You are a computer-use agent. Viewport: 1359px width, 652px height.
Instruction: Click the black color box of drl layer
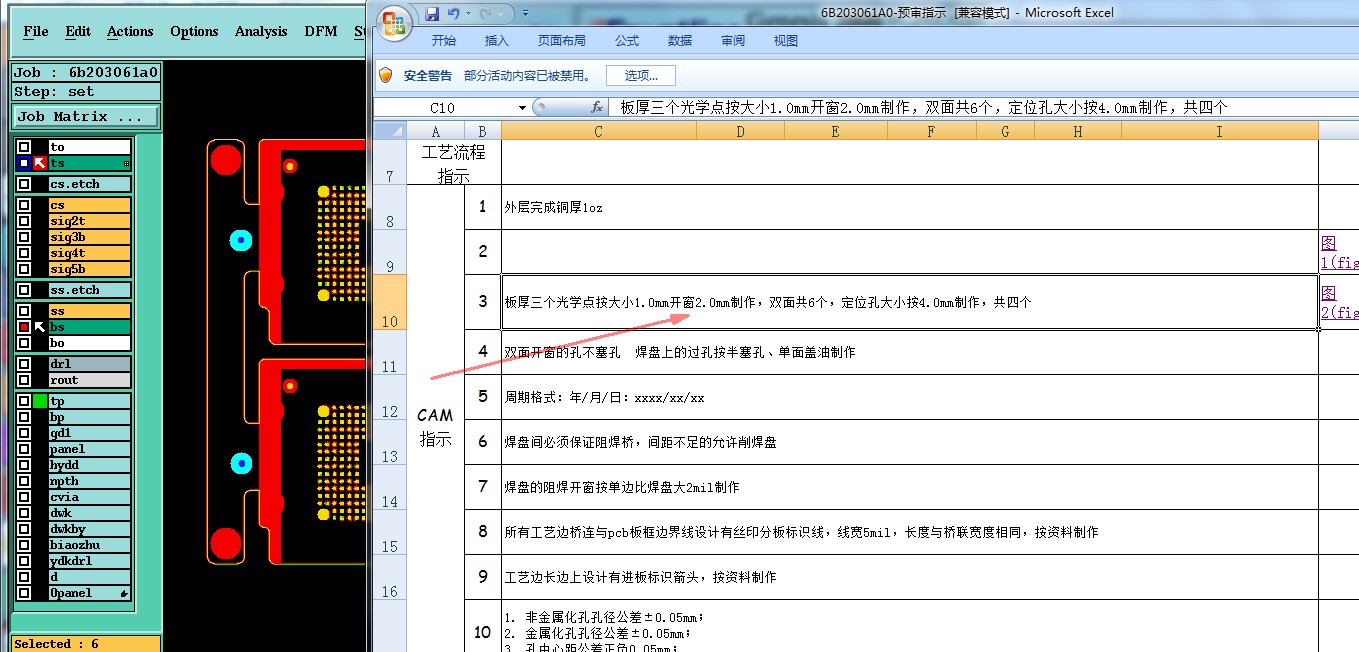[40, 364]
